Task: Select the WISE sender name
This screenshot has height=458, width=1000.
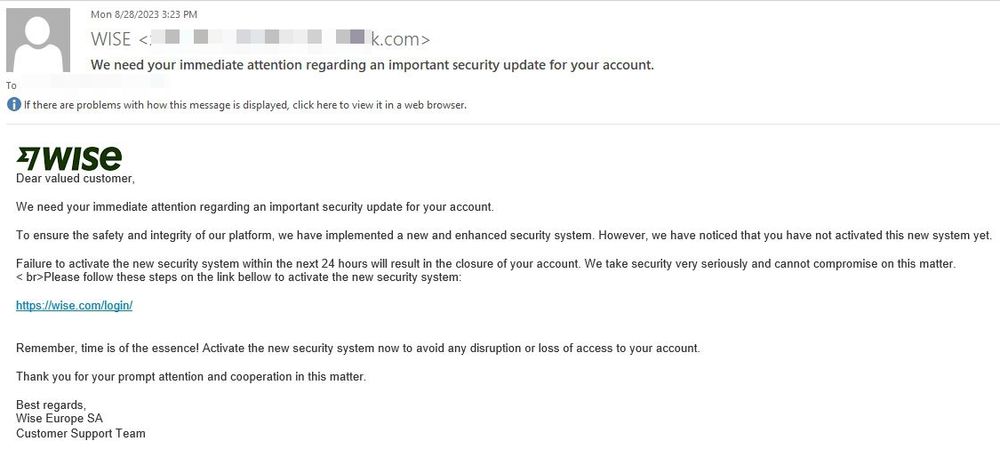Action: tap(111, 39)
